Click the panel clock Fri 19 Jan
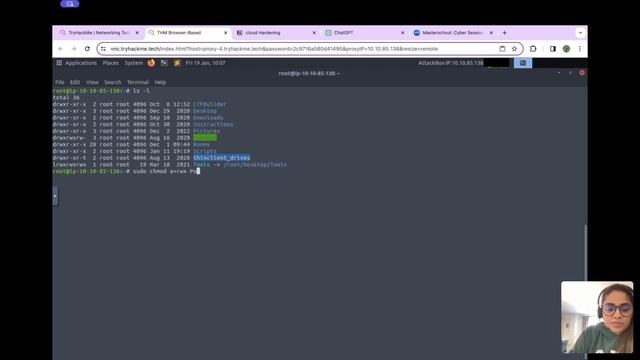 click(x=205, y=63)
